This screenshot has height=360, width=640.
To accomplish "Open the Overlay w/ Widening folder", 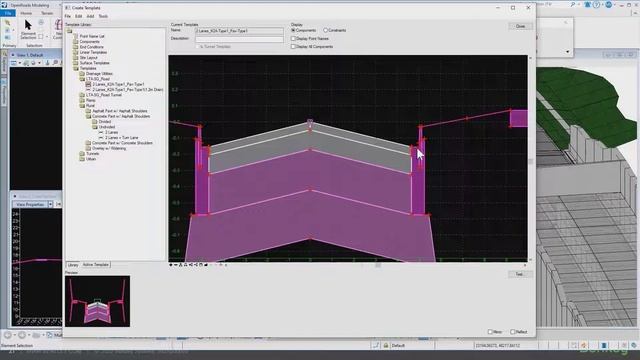I will coord(109,148).
